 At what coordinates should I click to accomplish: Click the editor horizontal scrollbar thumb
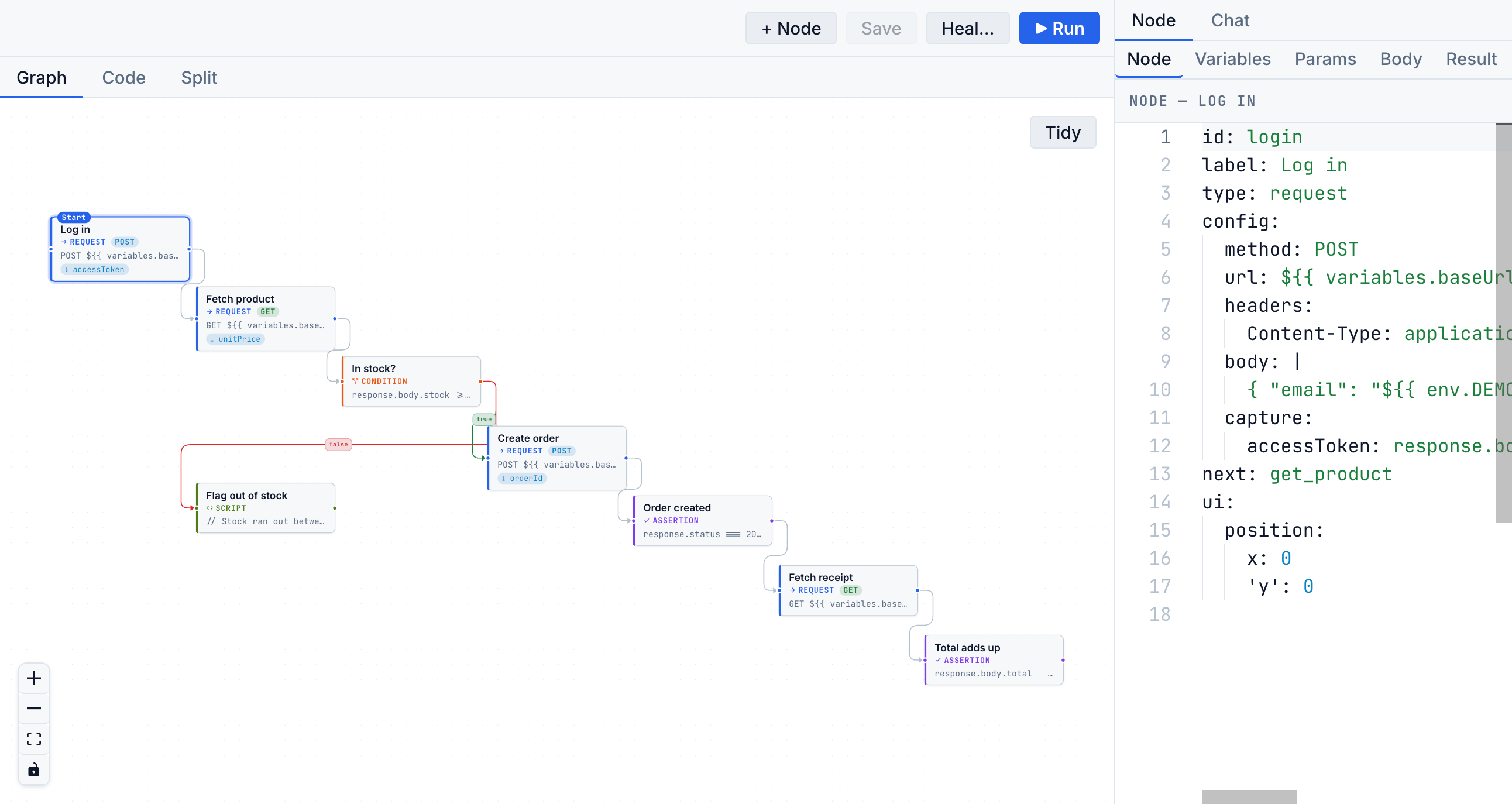(x=1249, y=796)
